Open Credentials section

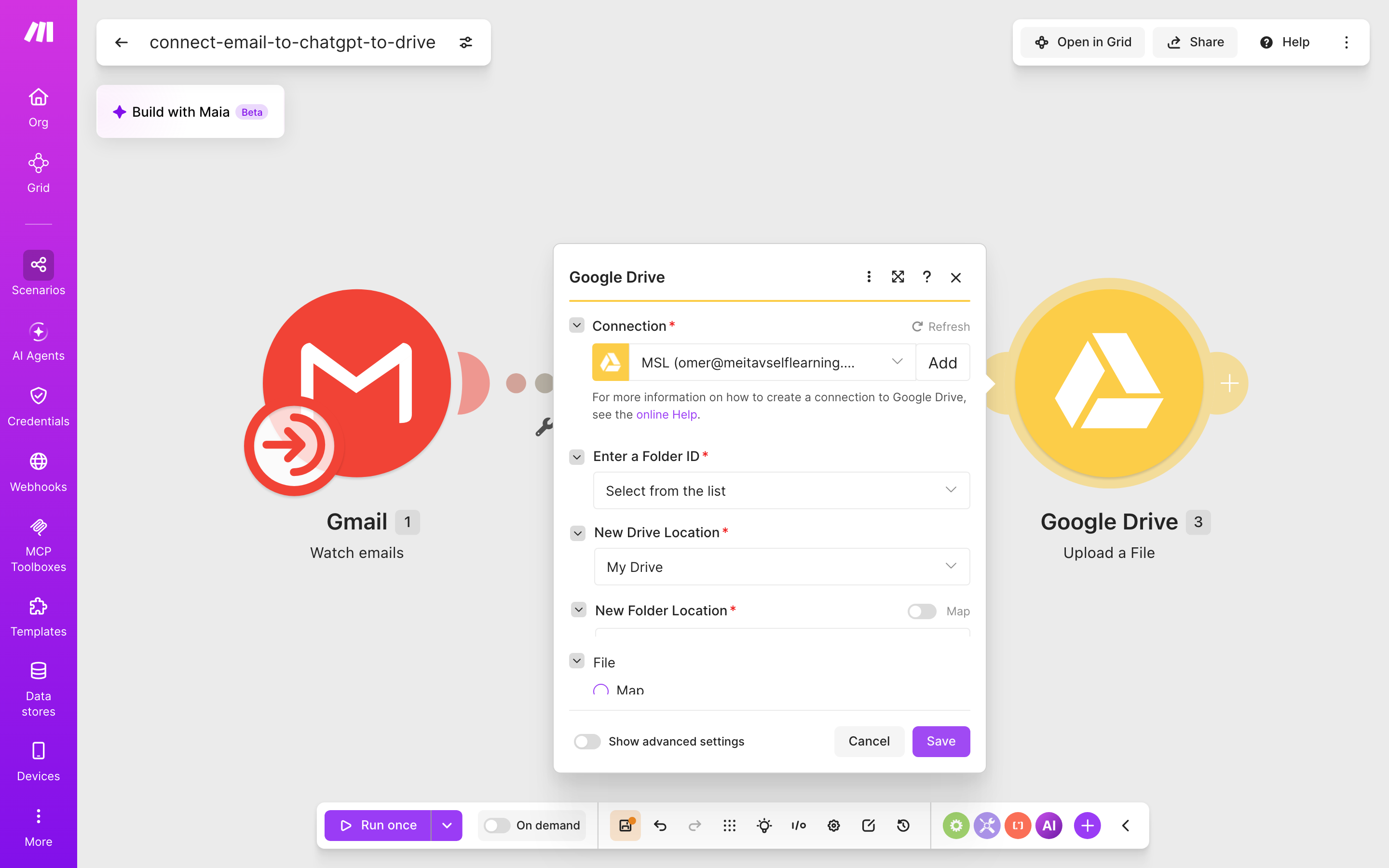coord(39,407)
